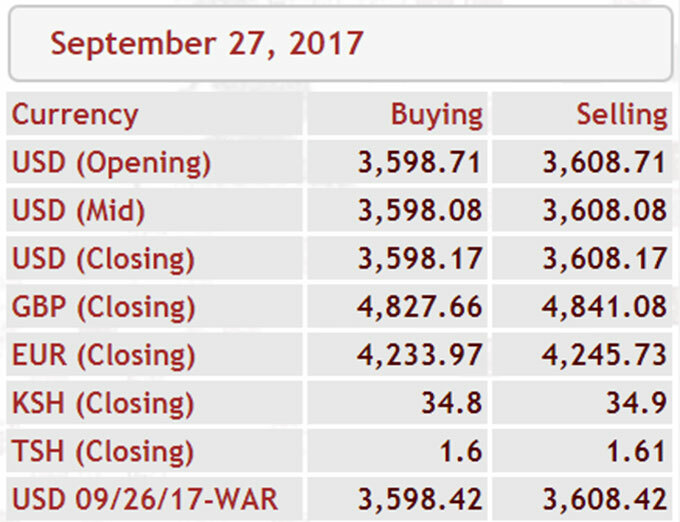Click USD Opening selling rate 3,608.71
This screenshot has width=680, height=522.
605,163
